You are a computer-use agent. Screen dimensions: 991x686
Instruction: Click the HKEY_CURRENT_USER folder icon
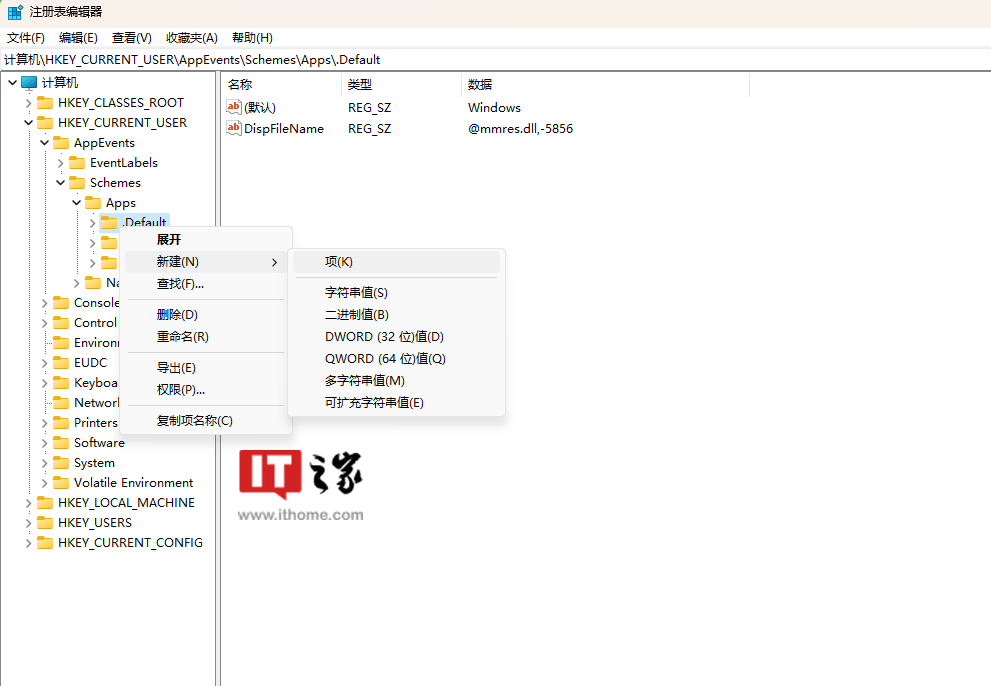coord(45,122)
